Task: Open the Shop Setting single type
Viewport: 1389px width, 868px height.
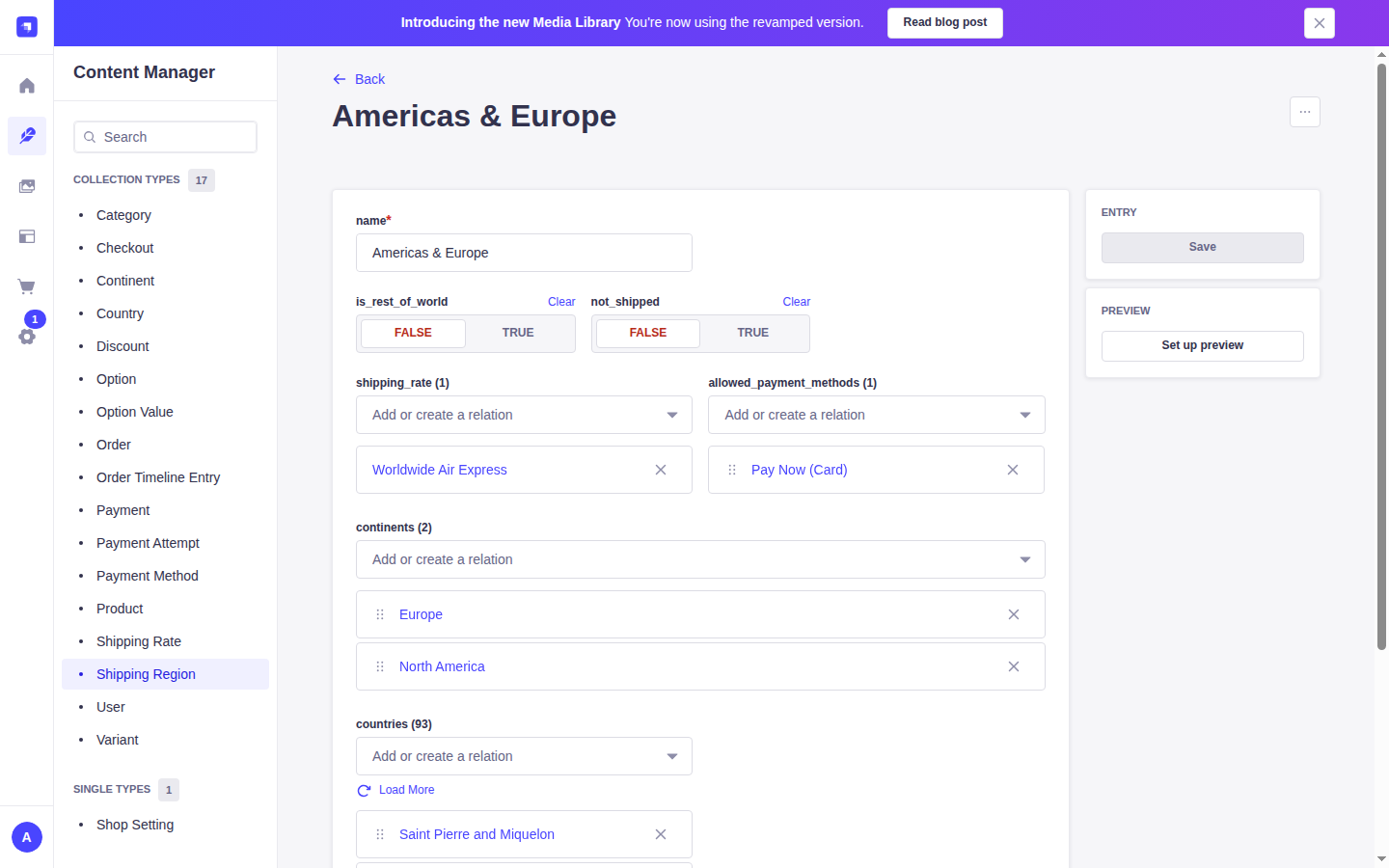Action: (135, 825)
